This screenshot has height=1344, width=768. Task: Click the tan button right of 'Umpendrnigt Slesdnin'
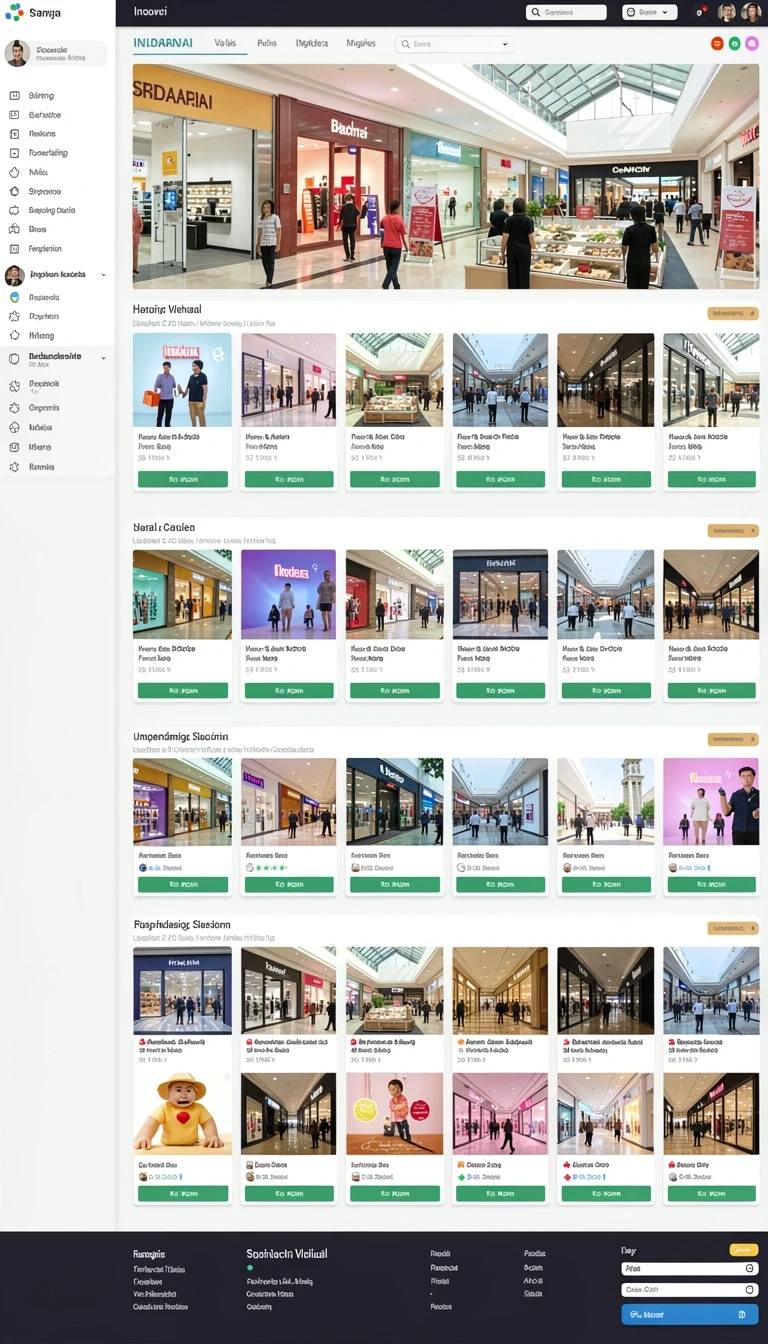tap(733, 740)
